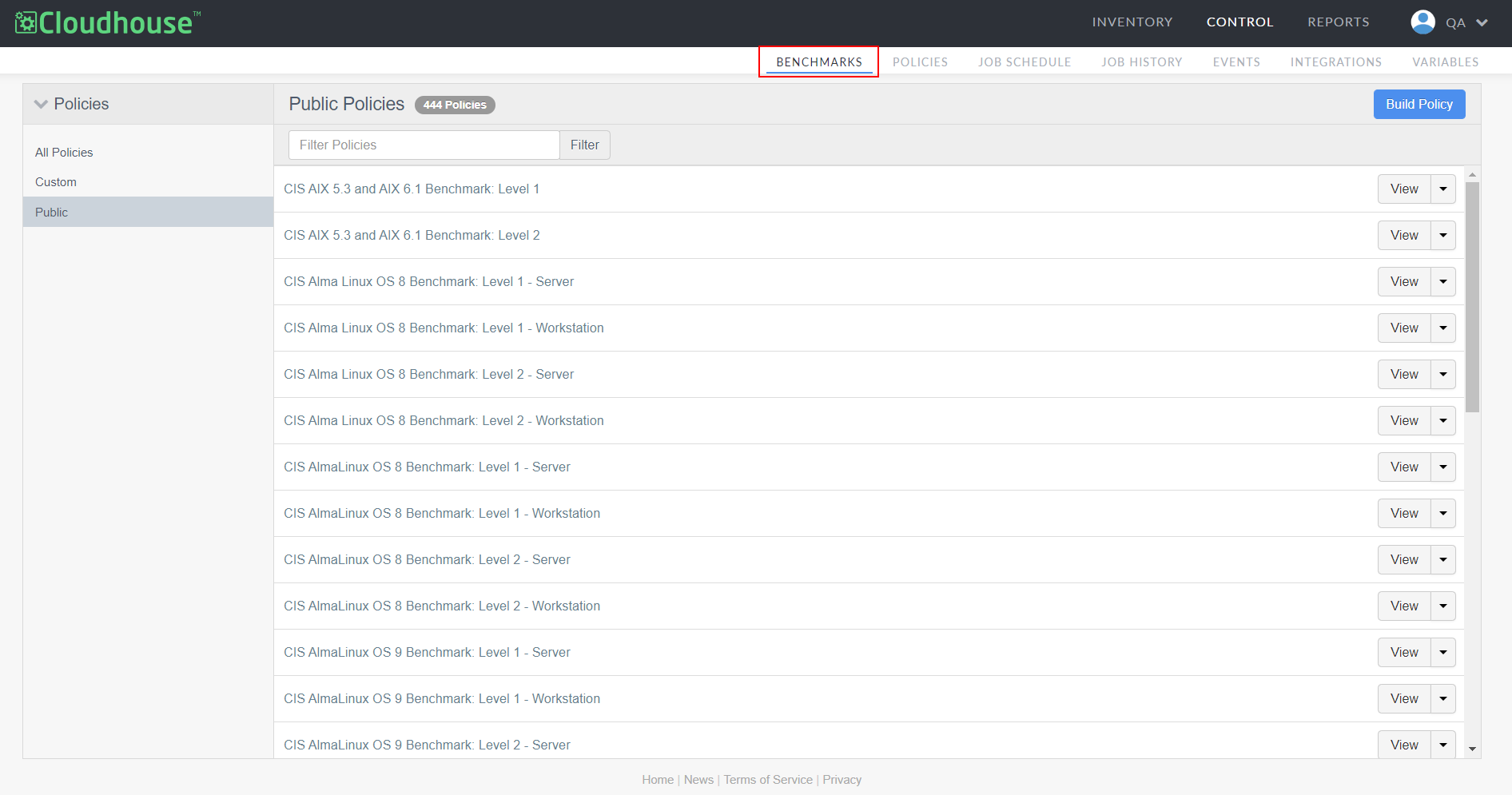
Task: Collapse the Policies sidebar chevron
Action: (41, 105)
